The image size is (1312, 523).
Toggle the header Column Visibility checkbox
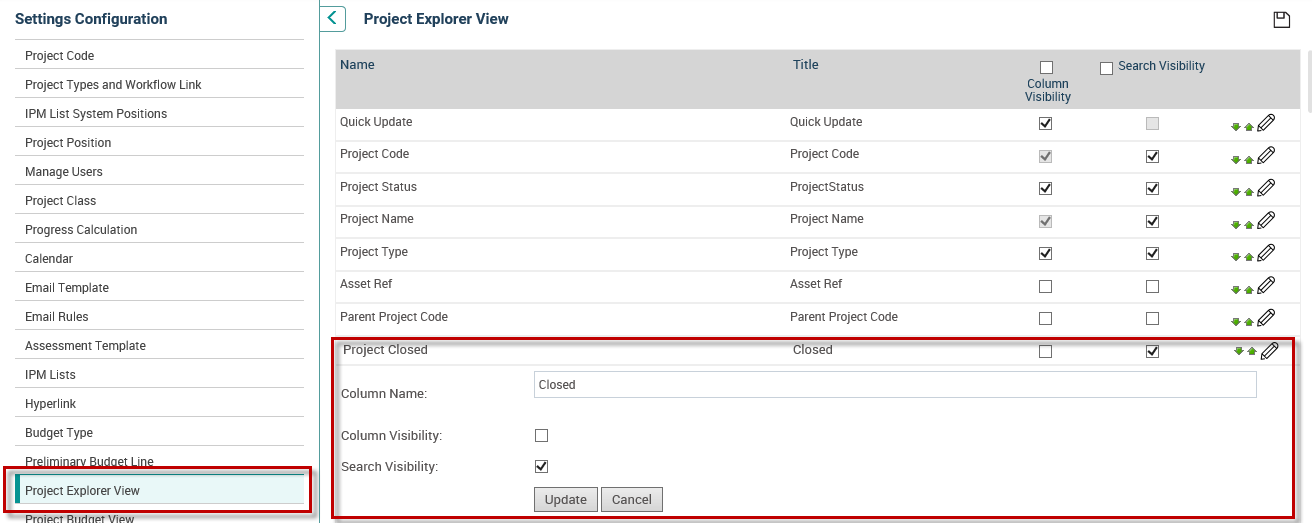[1047, 68]
